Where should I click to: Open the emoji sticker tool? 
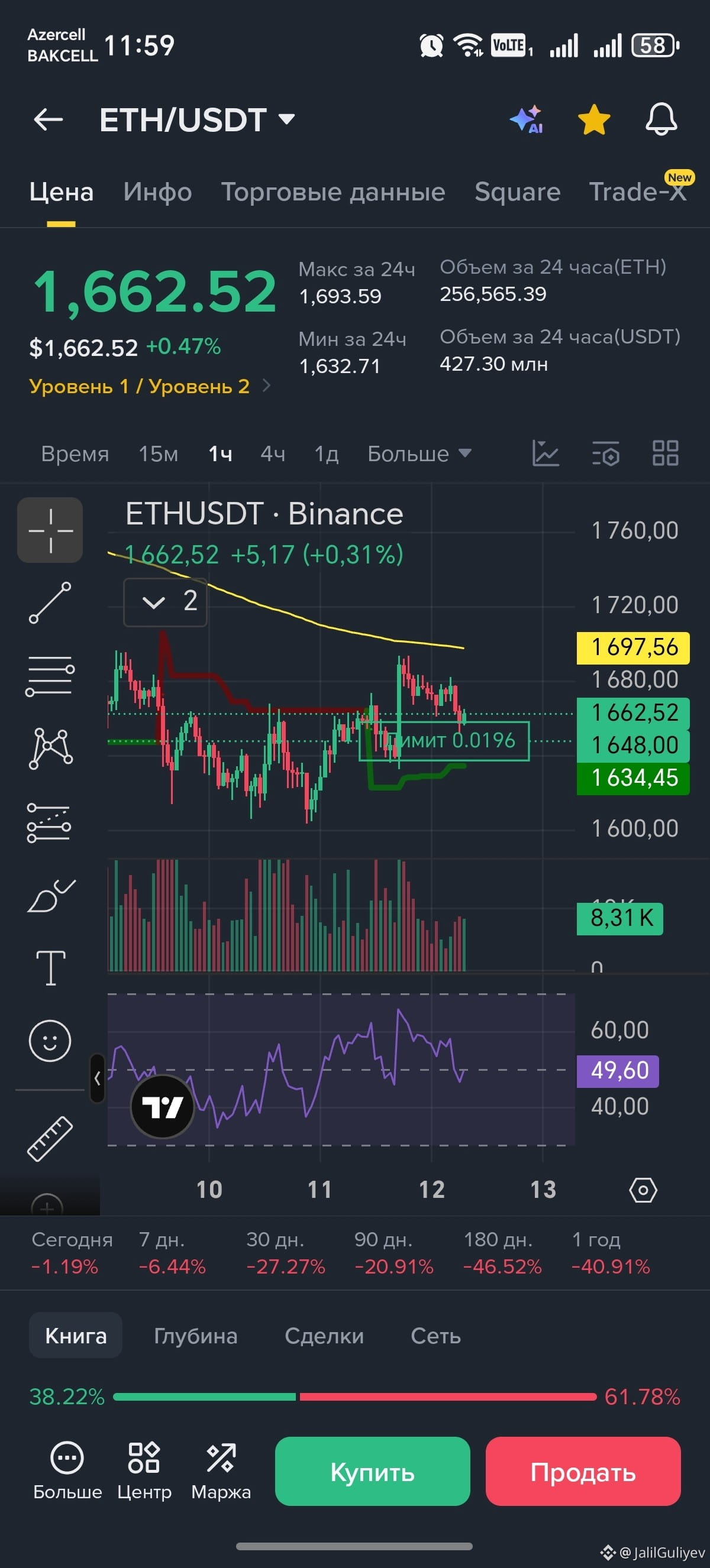tap(50, 1041)
